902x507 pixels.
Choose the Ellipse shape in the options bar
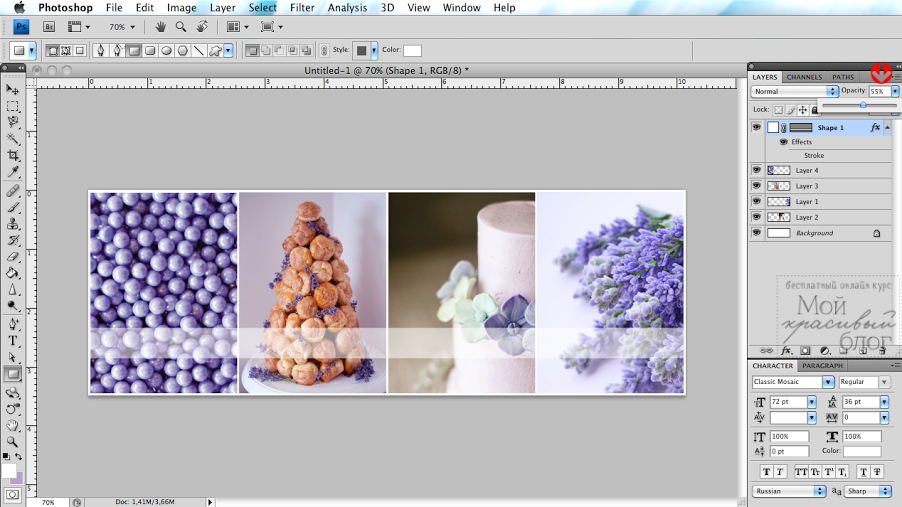(166, 51)
